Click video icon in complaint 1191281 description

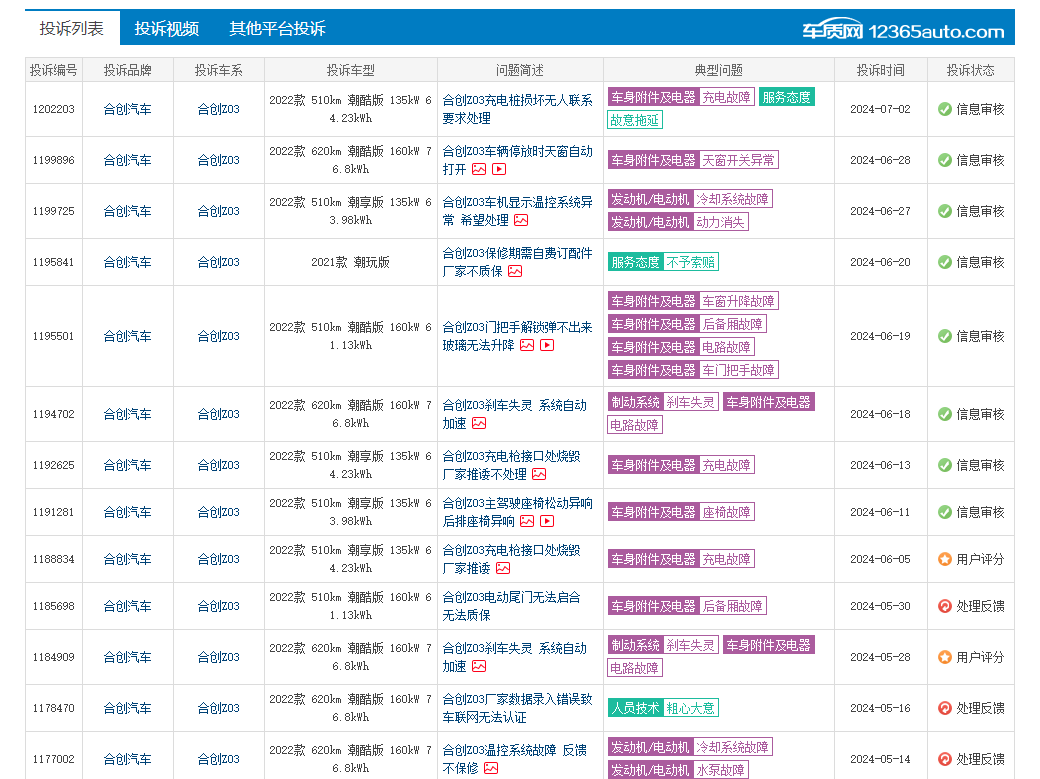(547, 522)
